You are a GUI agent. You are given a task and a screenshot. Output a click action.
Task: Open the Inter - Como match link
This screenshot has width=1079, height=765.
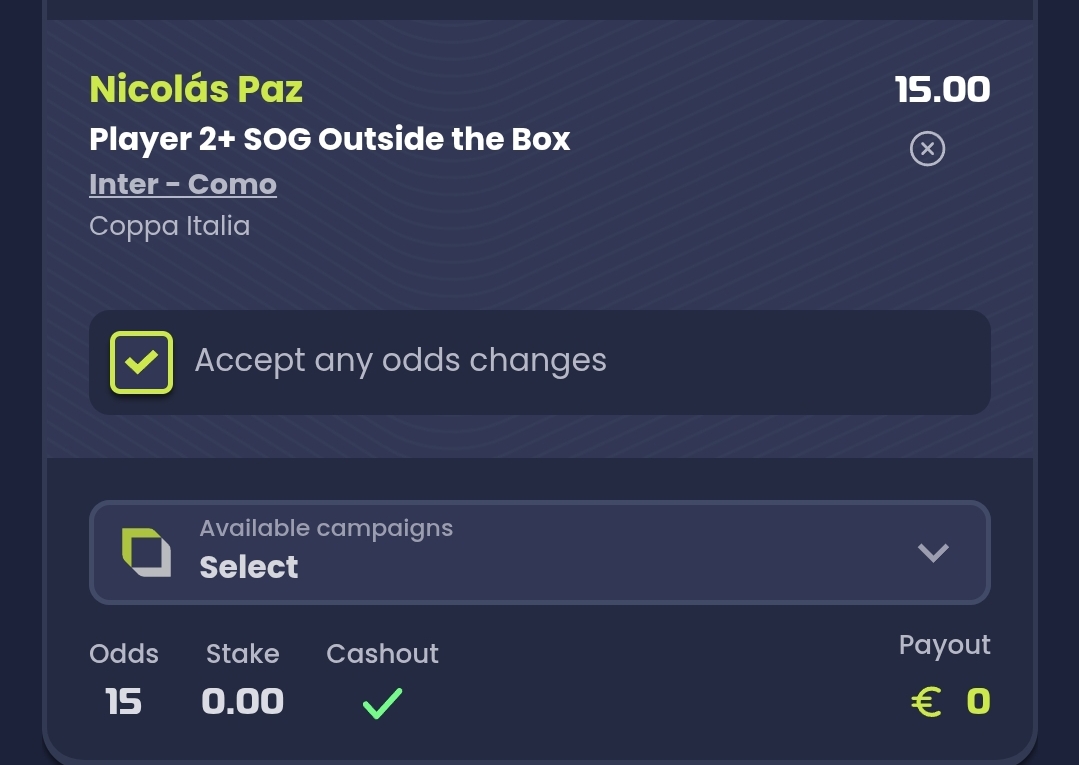[183, 184]
